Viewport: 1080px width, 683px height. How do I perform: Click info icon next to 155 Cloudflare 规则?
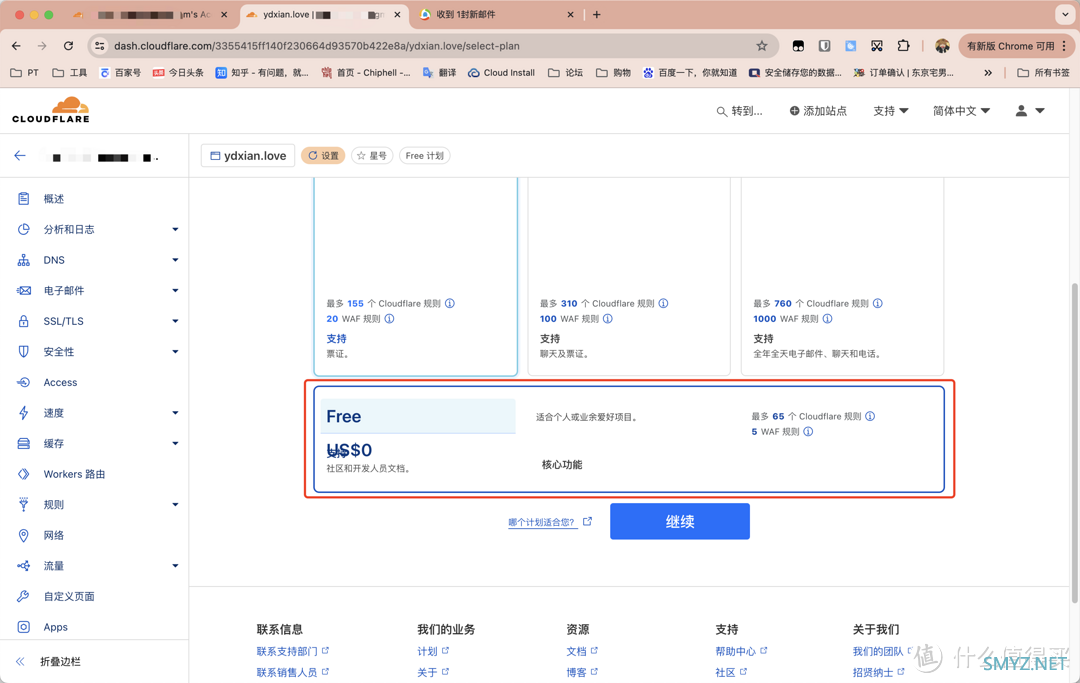pos(450,304)
